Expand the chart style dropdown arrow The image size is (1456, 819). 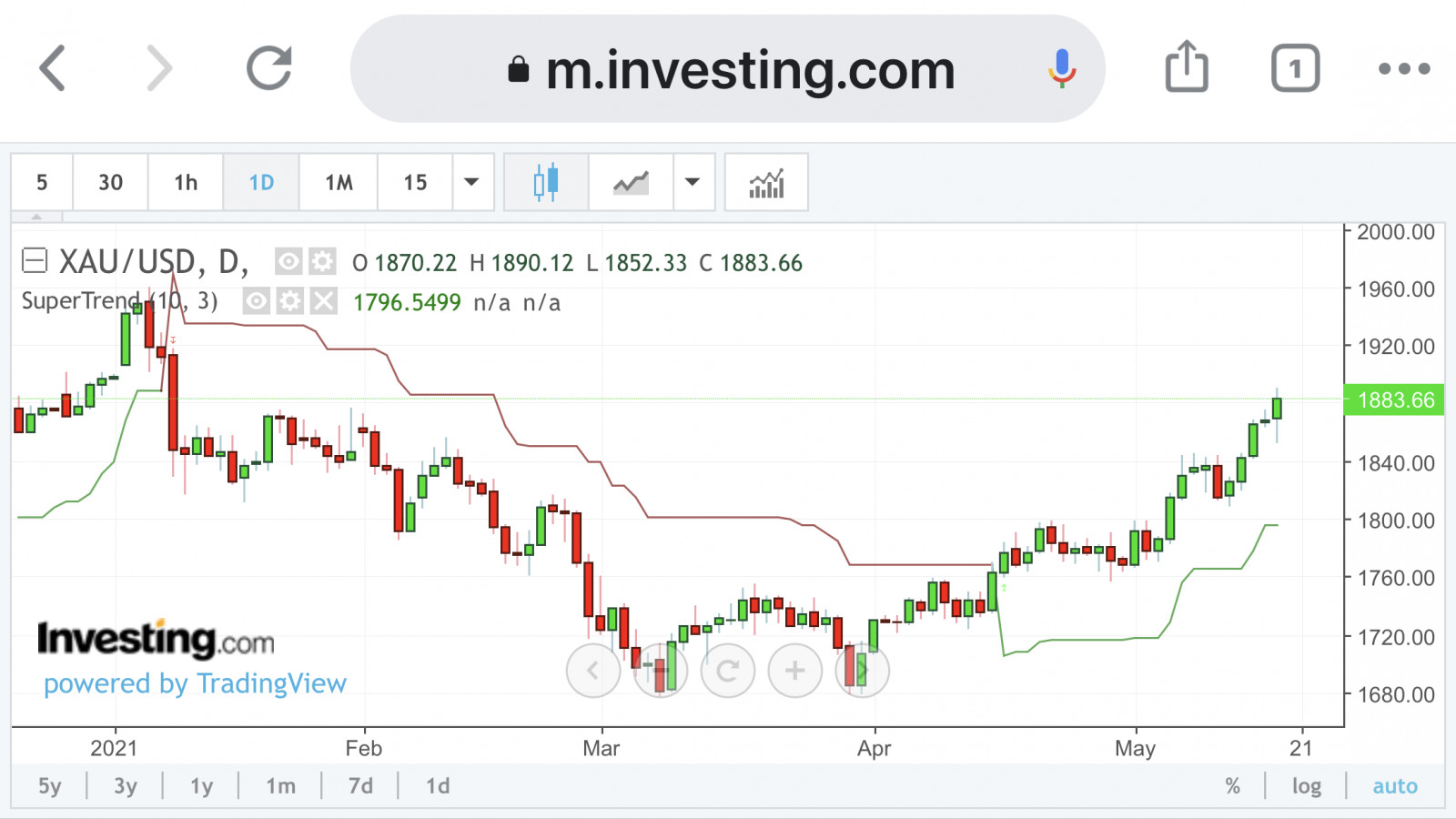point(693,183)
